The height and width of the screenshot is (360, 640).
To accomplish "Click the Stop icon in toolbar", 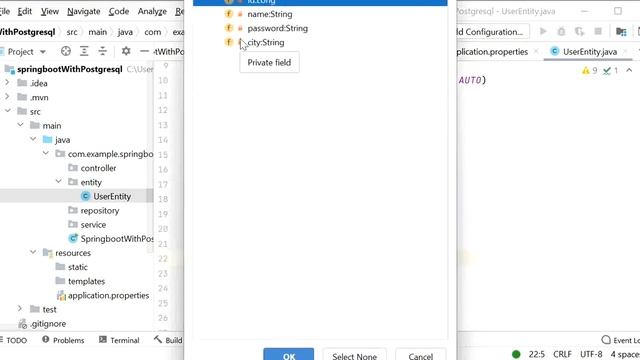I will (598, 31).
